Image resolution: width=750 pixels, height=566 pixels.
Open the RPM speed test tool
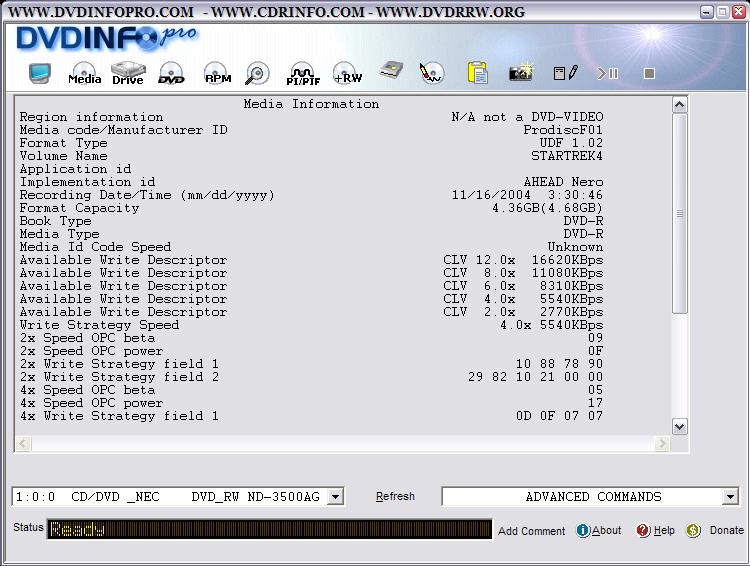(218, 73)
